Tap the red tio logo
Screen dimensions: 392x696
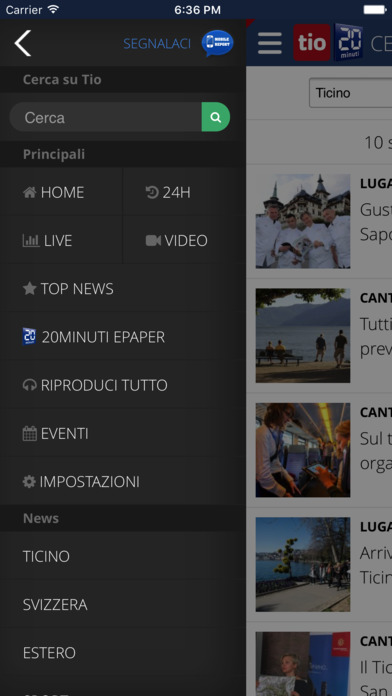[312, 43]
